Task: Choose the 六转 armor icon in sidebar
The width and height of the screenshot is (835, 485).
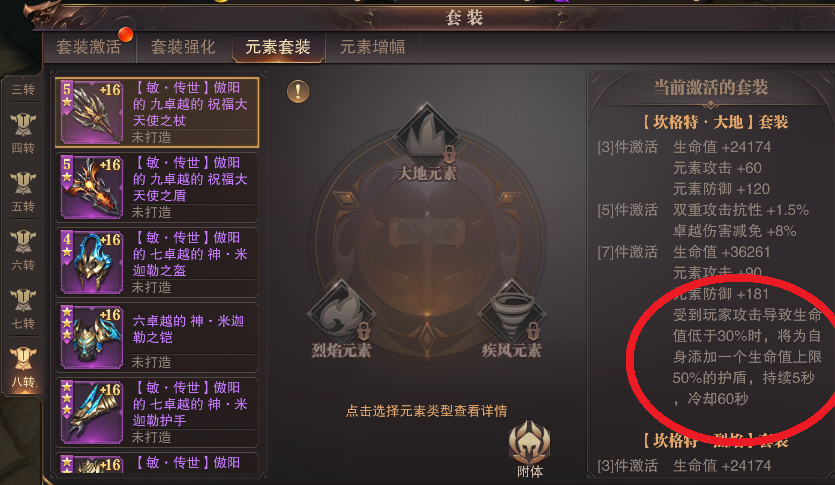Action: coord(23,243)
